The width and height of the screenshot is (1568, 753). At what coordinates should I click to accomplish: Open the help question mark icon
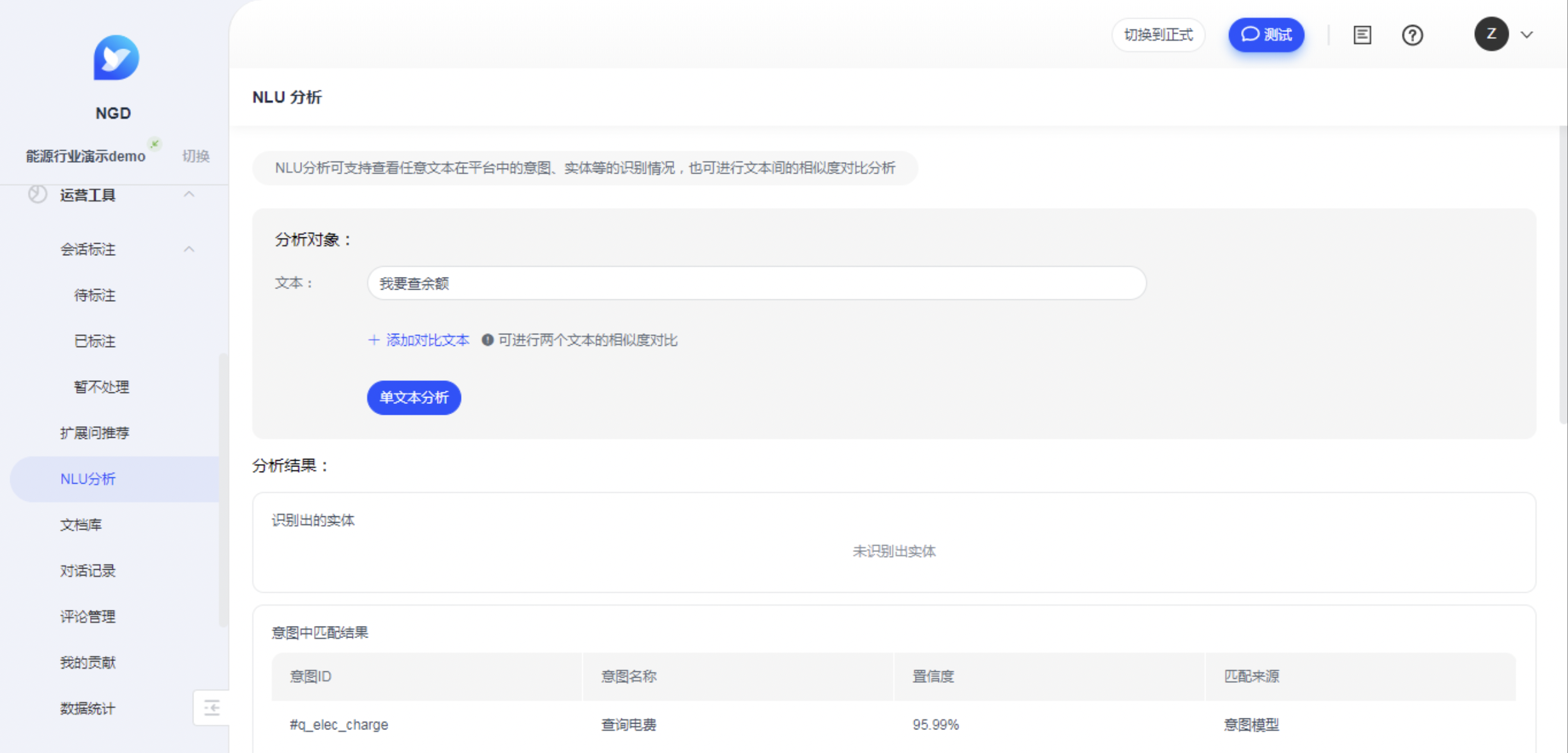(1412, 34)
